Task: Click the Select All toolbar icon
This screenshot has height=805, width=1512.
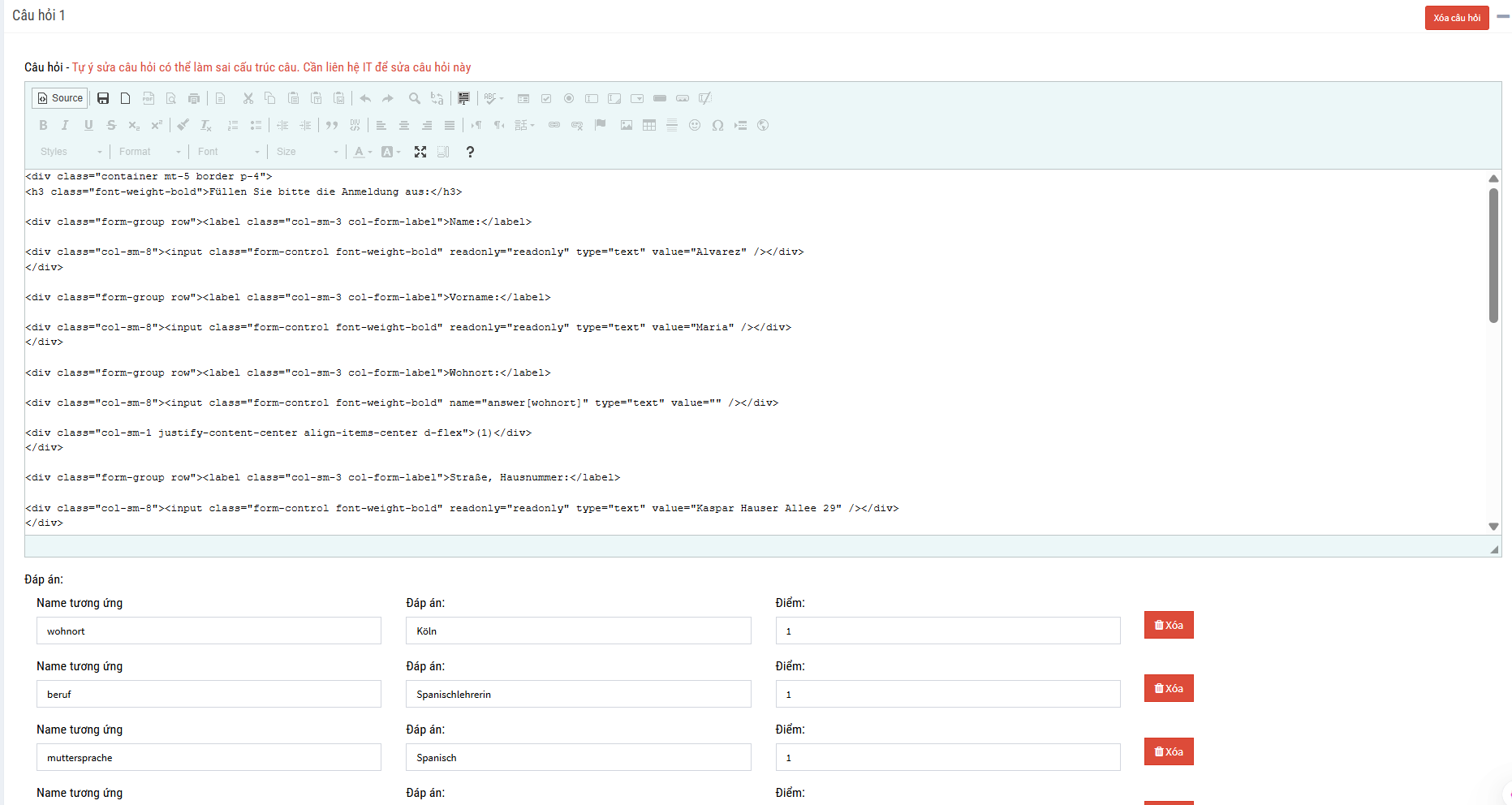Action: click(463, 98)
